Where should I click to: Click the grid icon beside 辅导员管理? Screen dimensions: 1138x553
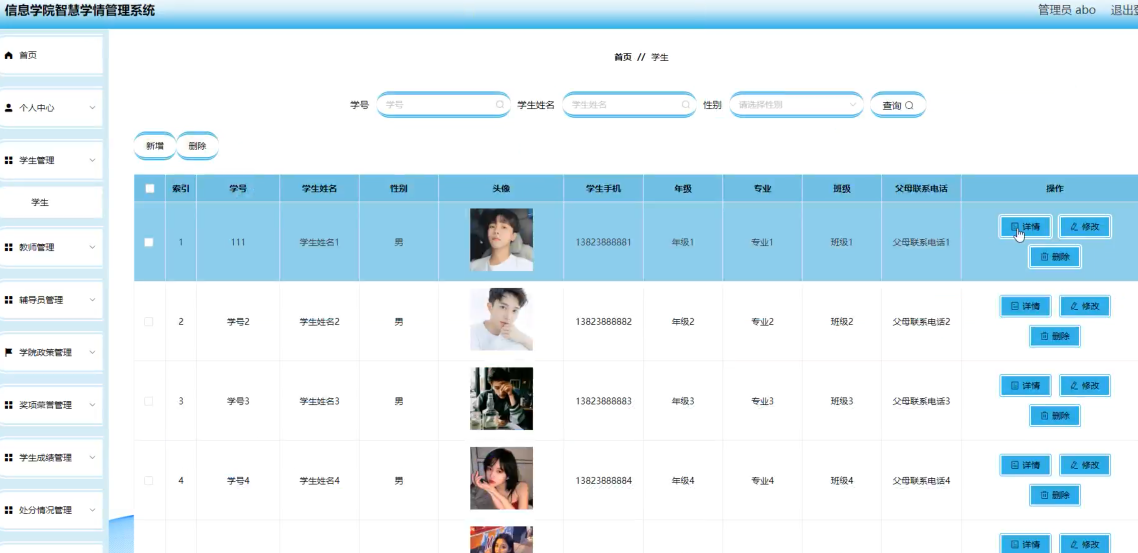pyautogui.click(x=9, y=300)
